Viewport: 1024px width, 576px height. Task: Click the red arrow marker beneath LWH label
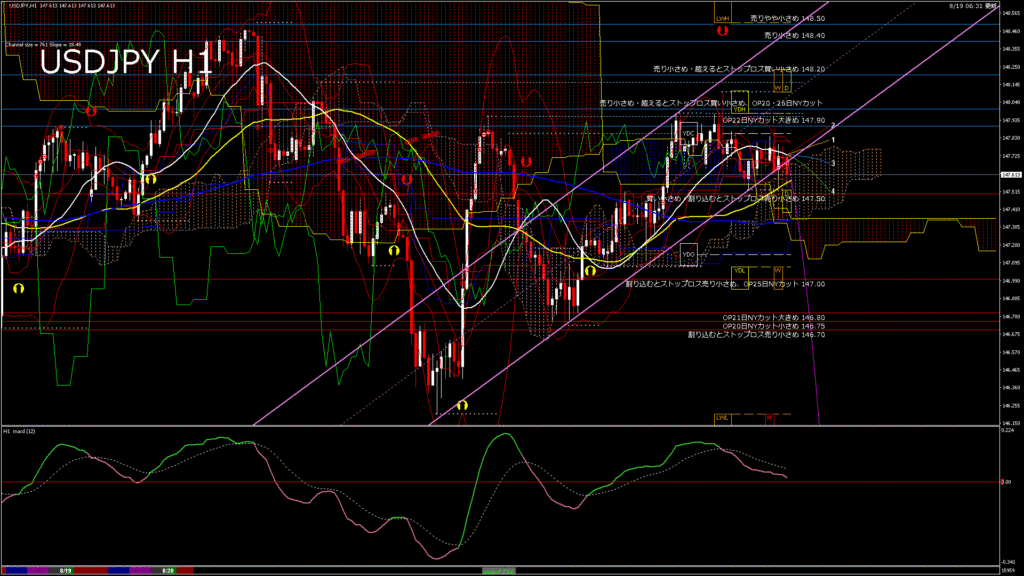tap(721, 31)
